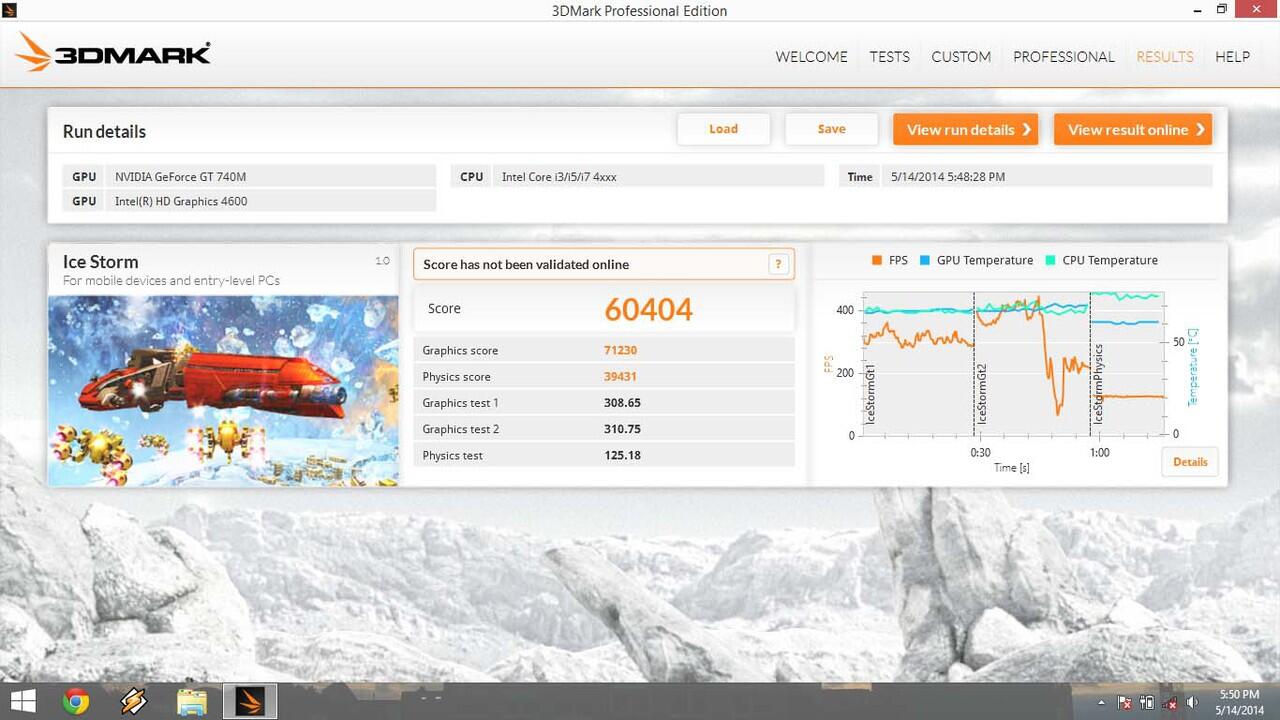
Task: Switch to the Custom tab
Action: (x=961, y=57)
